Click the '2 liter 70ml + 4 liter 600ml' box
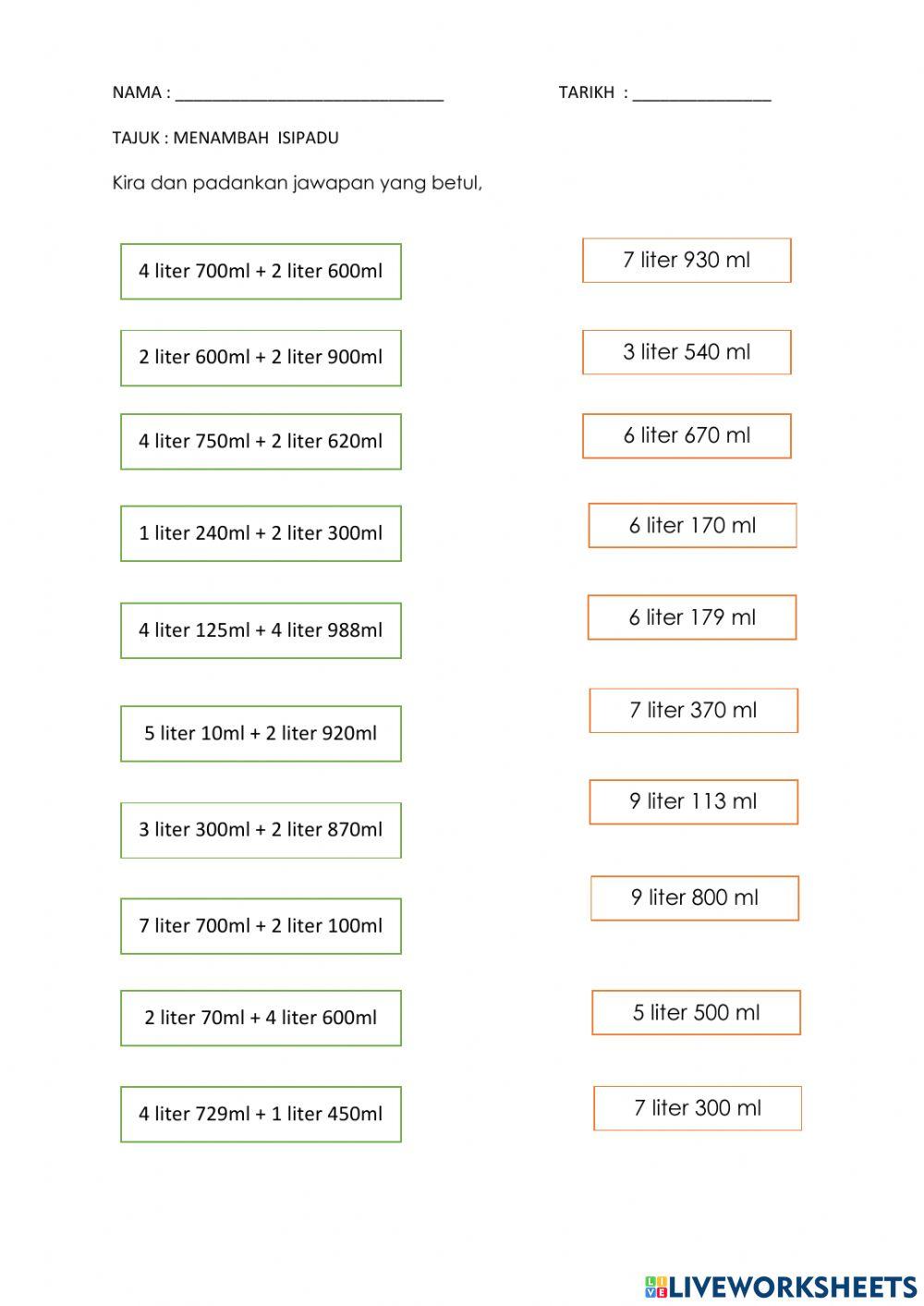Screen dimensions: 924x1306 click(x=261, y=1019)
